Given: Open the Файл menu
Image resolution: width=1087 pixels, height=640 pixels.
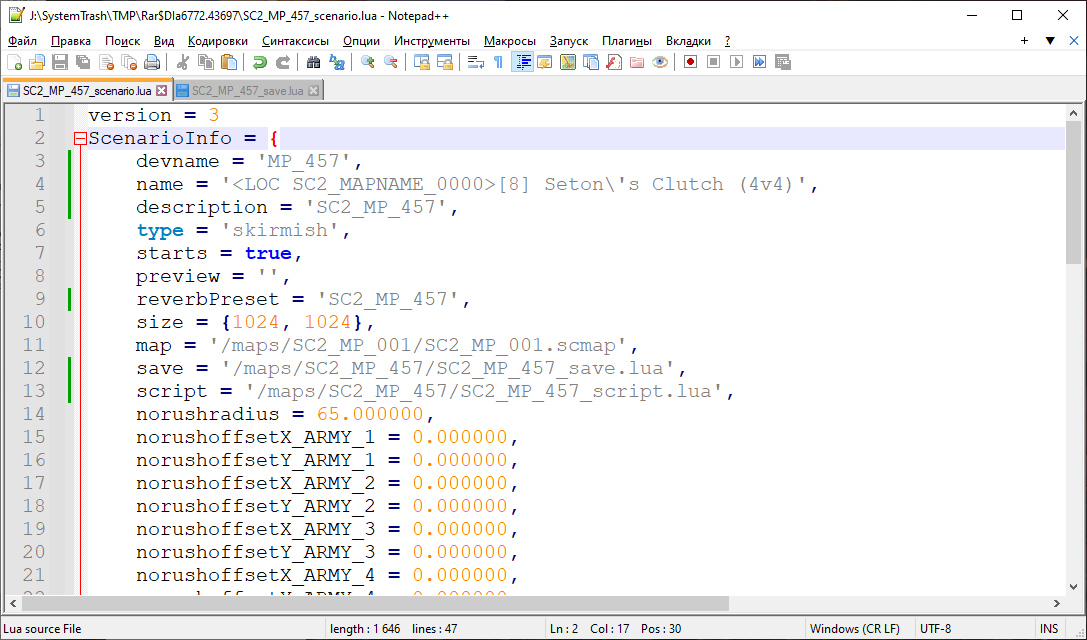Looking at the screenshot, I should pos(23,41).
